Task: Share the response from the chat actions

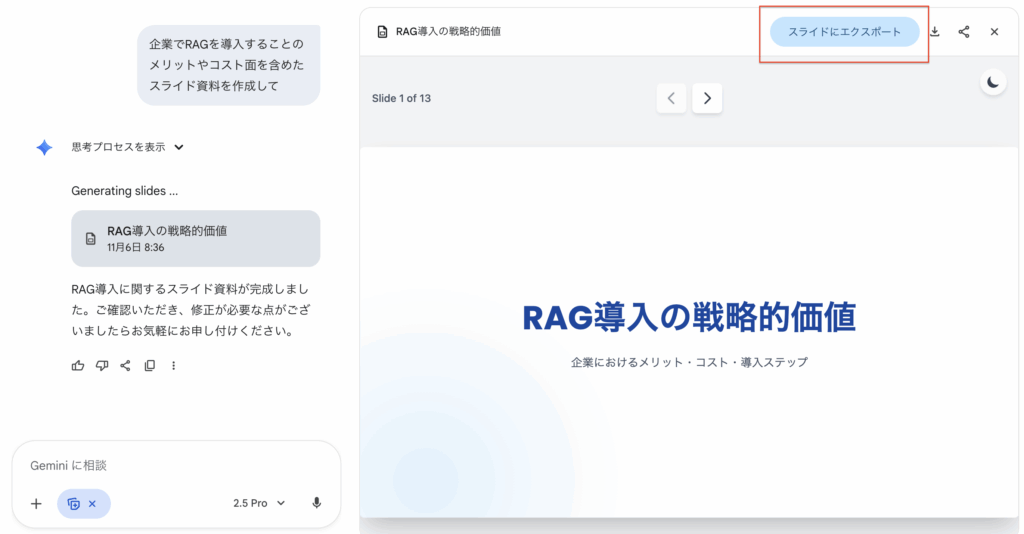Action: click(x=126, y=366)
